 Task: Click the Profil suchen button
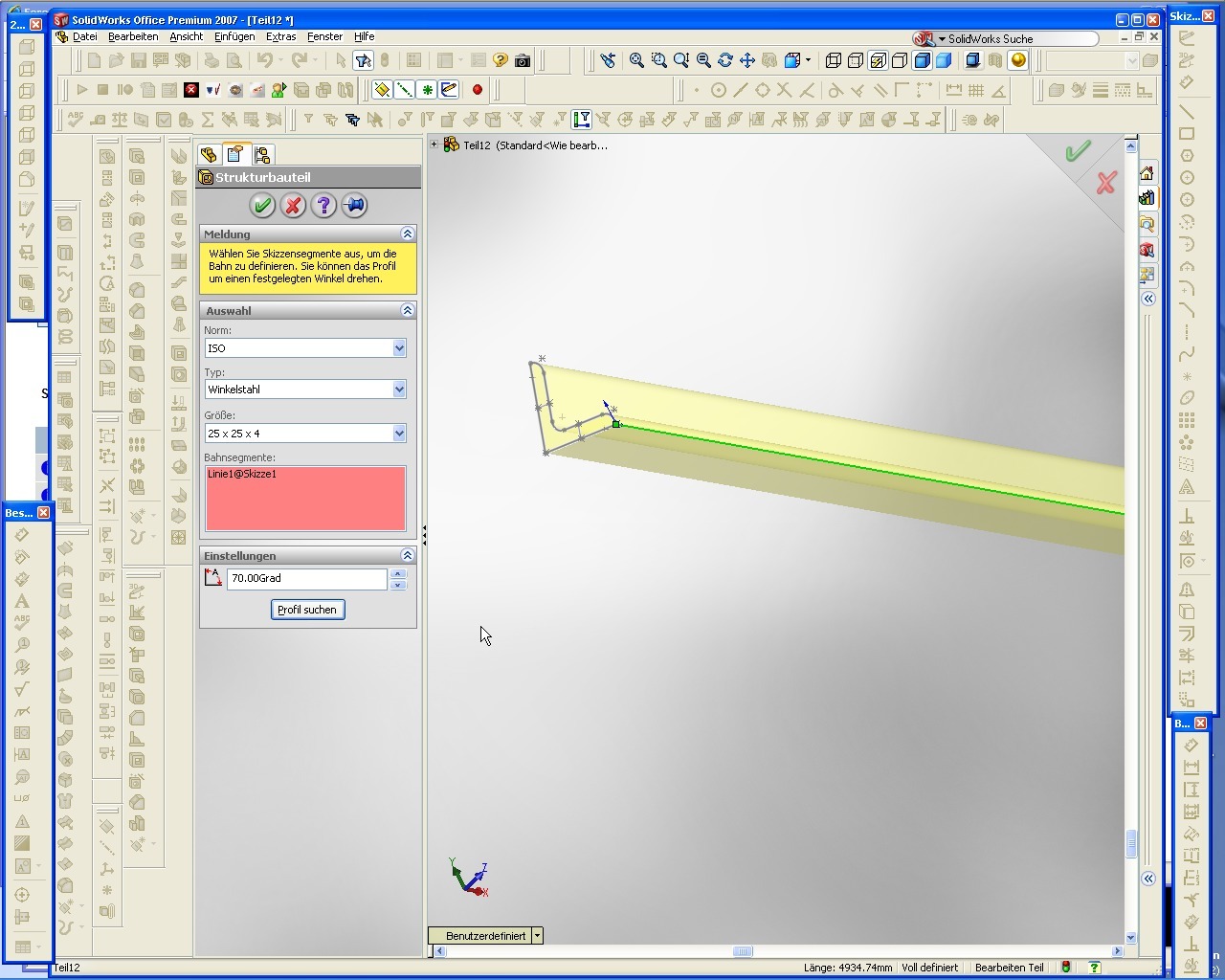pos(307,610)
